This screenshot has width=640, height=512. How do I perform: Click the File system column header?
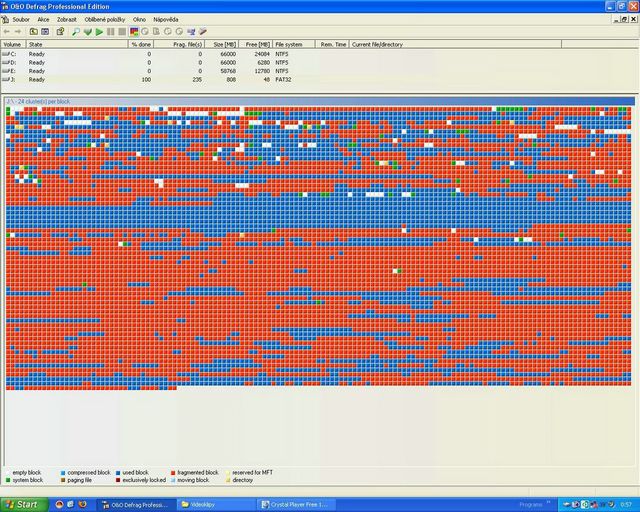(x=294, y=44)
